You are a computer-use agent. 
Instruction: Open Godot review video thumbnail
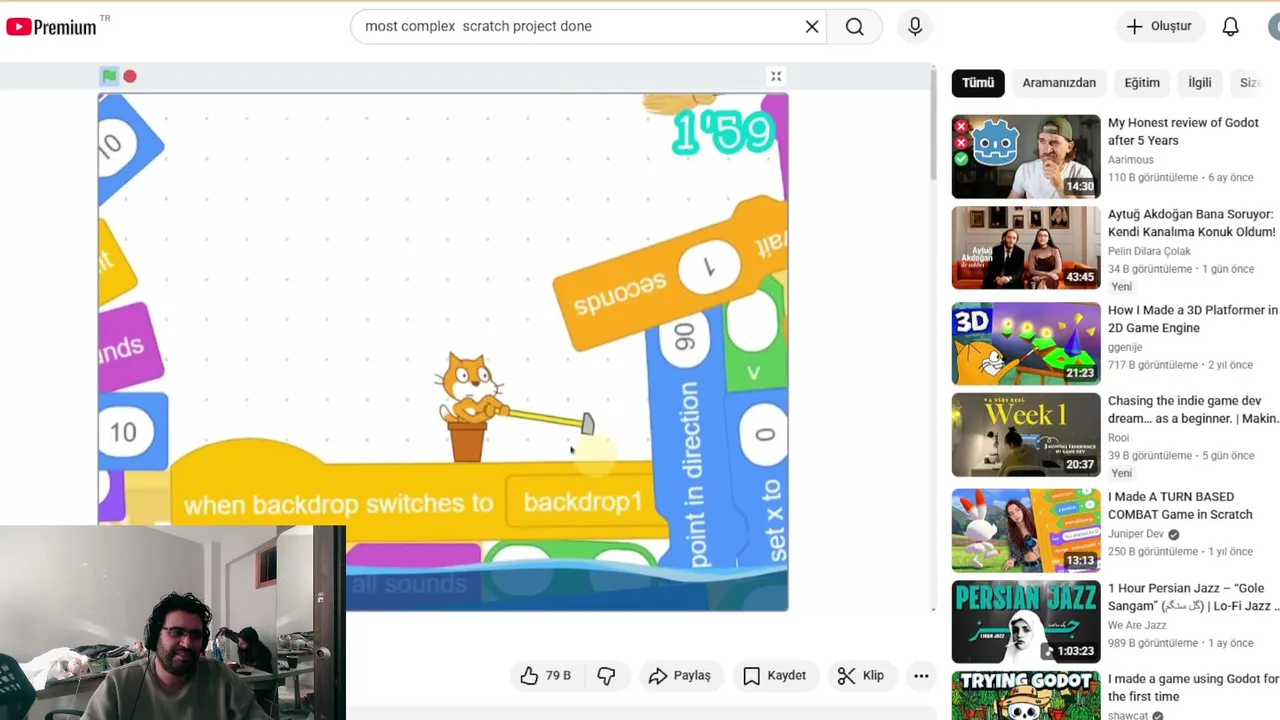(1026, 157)
